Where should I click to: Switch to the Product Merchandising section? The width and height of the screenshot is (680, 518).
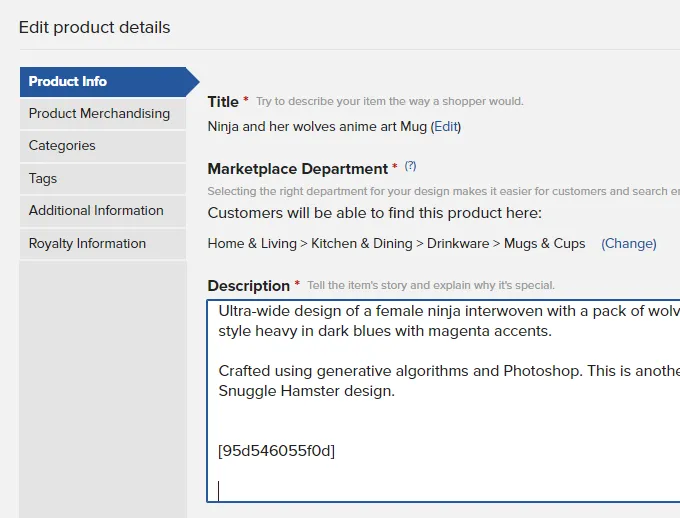tap(99, 114)
